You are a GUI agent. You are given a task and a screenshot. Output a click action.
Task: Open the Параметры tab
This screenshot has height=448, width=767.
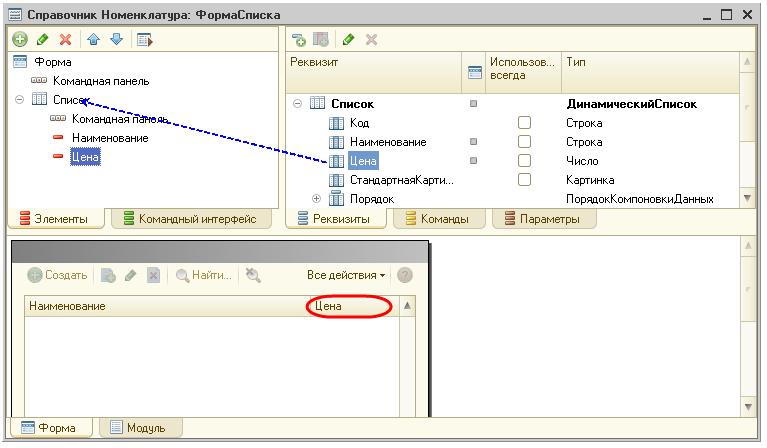click(x=543, y=219)
